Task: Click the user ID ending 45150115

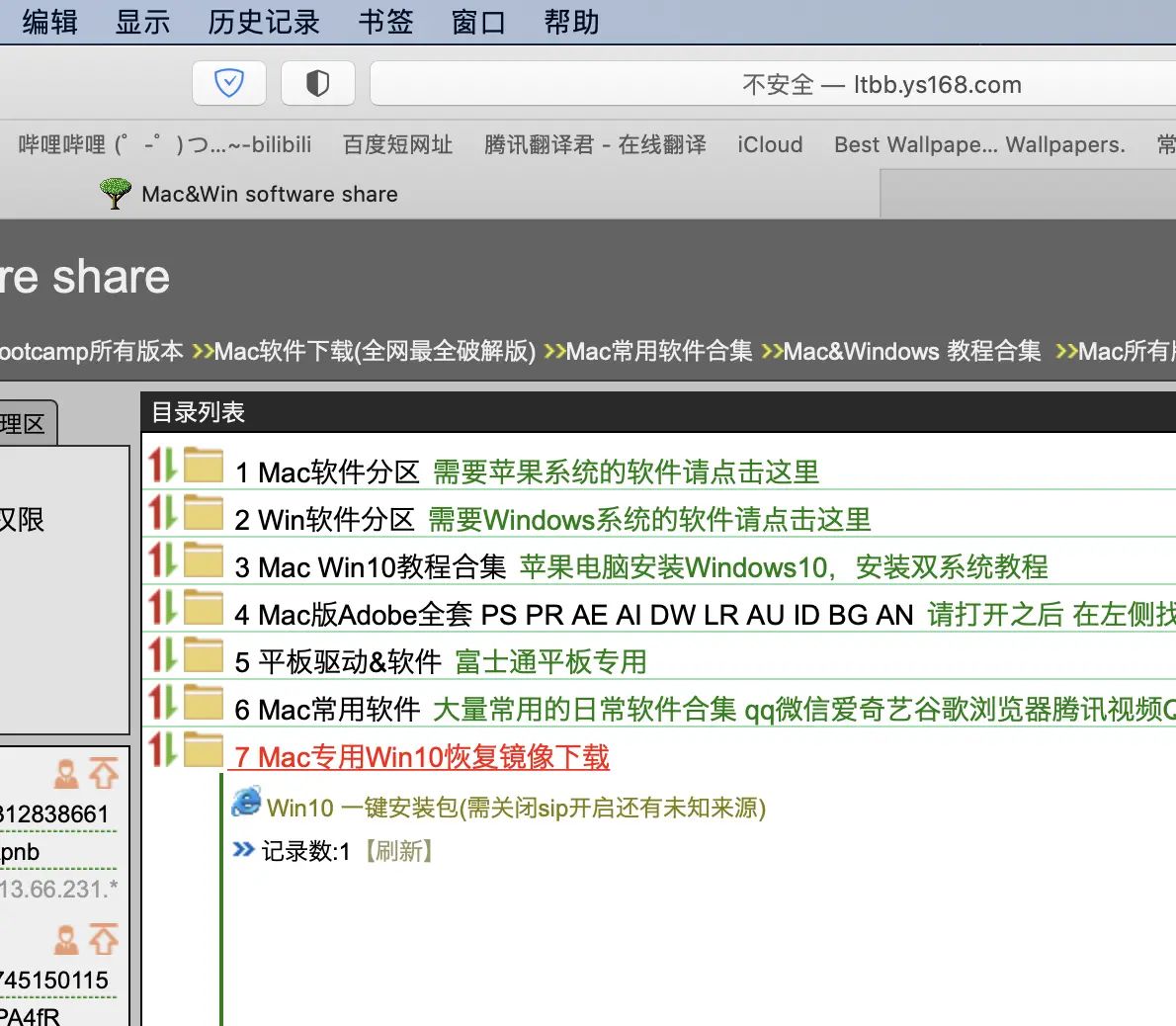Action: pyautogui.click(x=54, y=980)
